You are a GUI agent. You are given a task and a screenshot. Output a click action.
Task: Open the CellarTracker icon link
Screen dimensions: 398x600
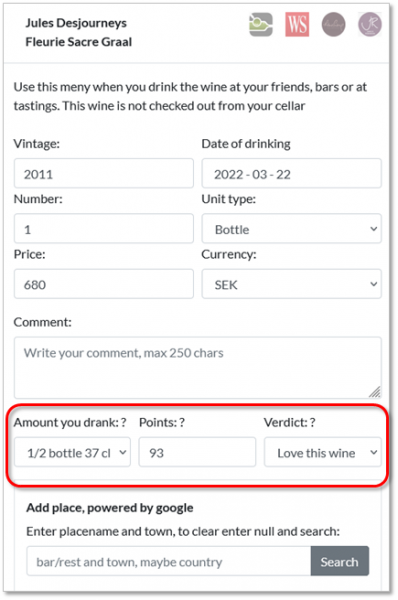tap(261, 24)
